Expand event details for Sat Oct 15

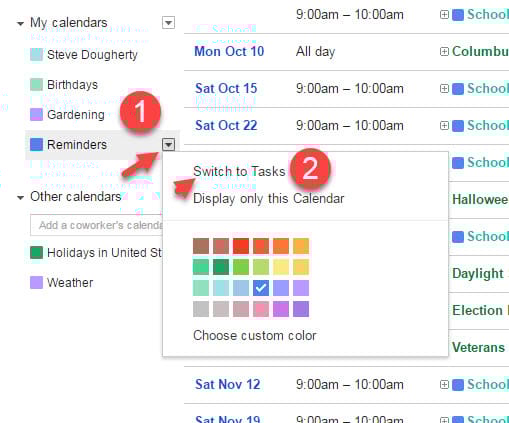pos(444,88)
